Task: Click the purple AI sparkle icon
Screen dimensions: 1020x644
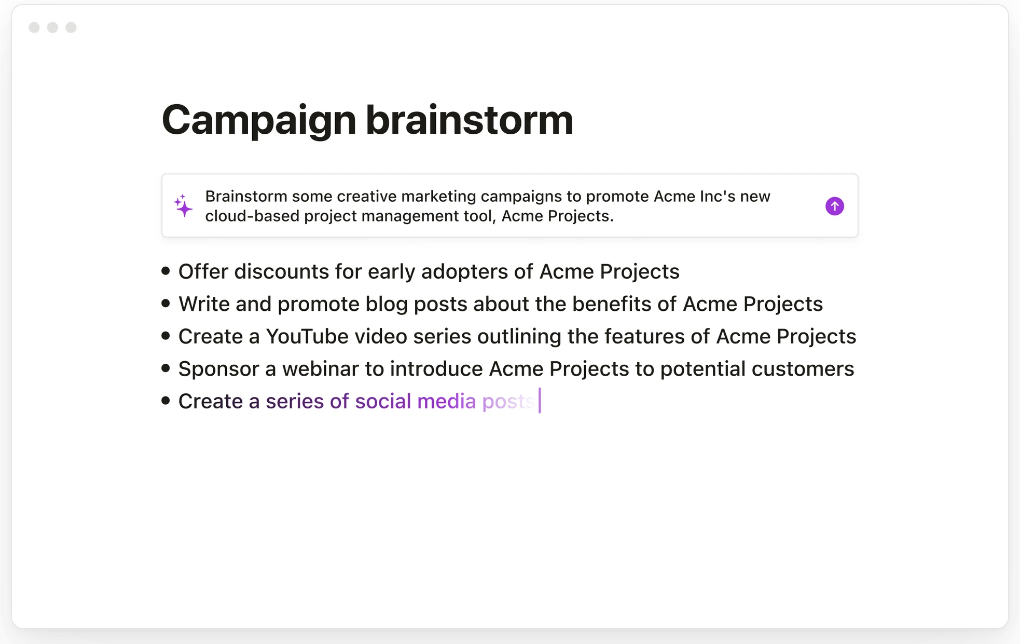Action: 183,206
